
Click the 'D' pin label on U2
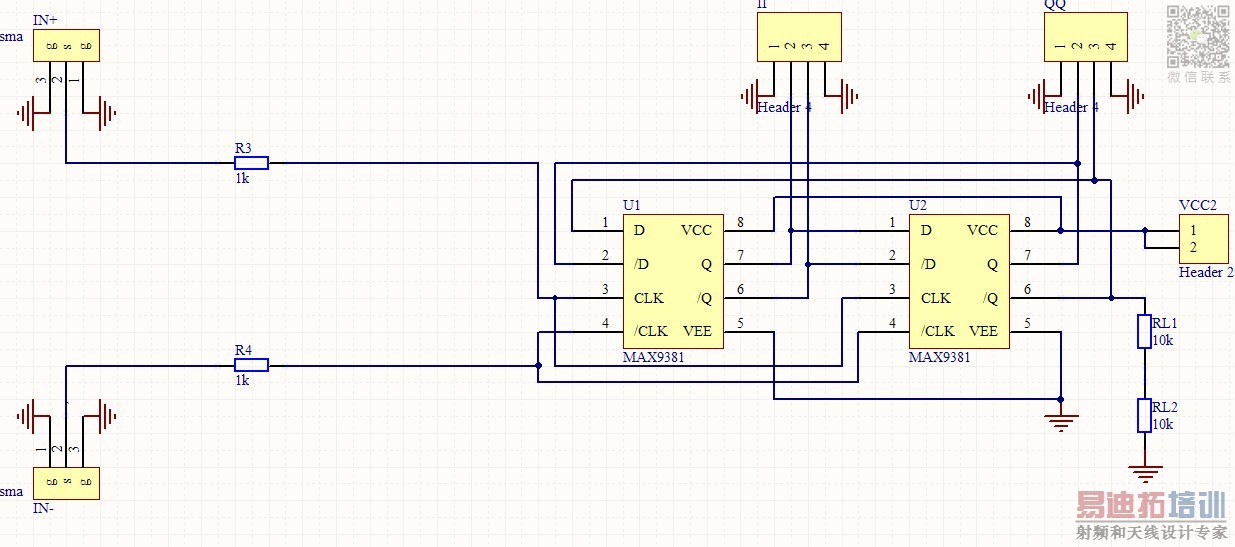tap(926, 230)
